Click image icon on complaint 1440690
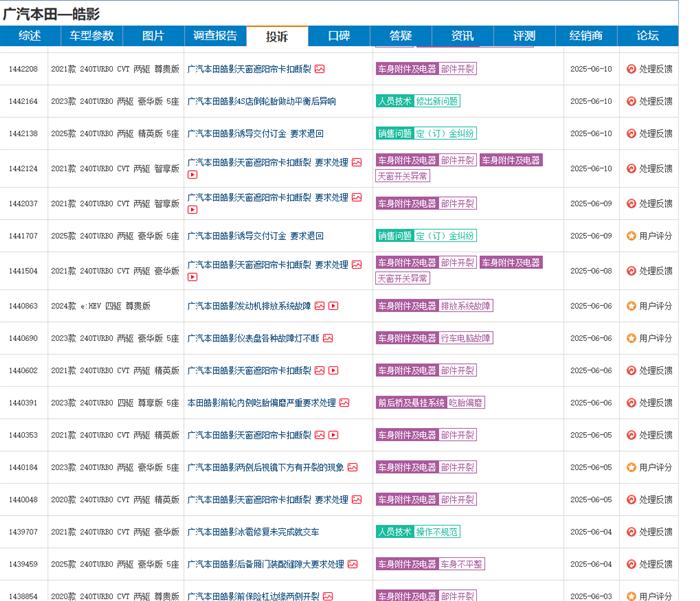 pos(328,338)
